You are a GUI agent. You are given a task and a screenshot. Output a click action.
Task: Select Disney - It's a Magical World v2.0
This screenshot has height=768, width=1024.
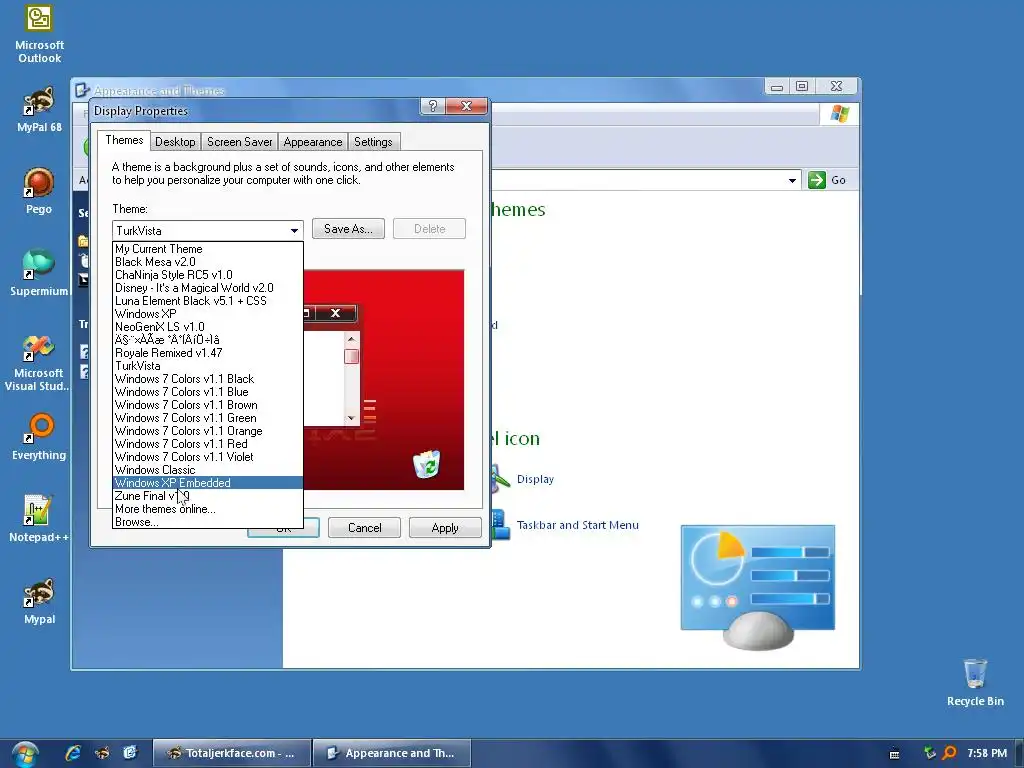[x=208, y=288]
